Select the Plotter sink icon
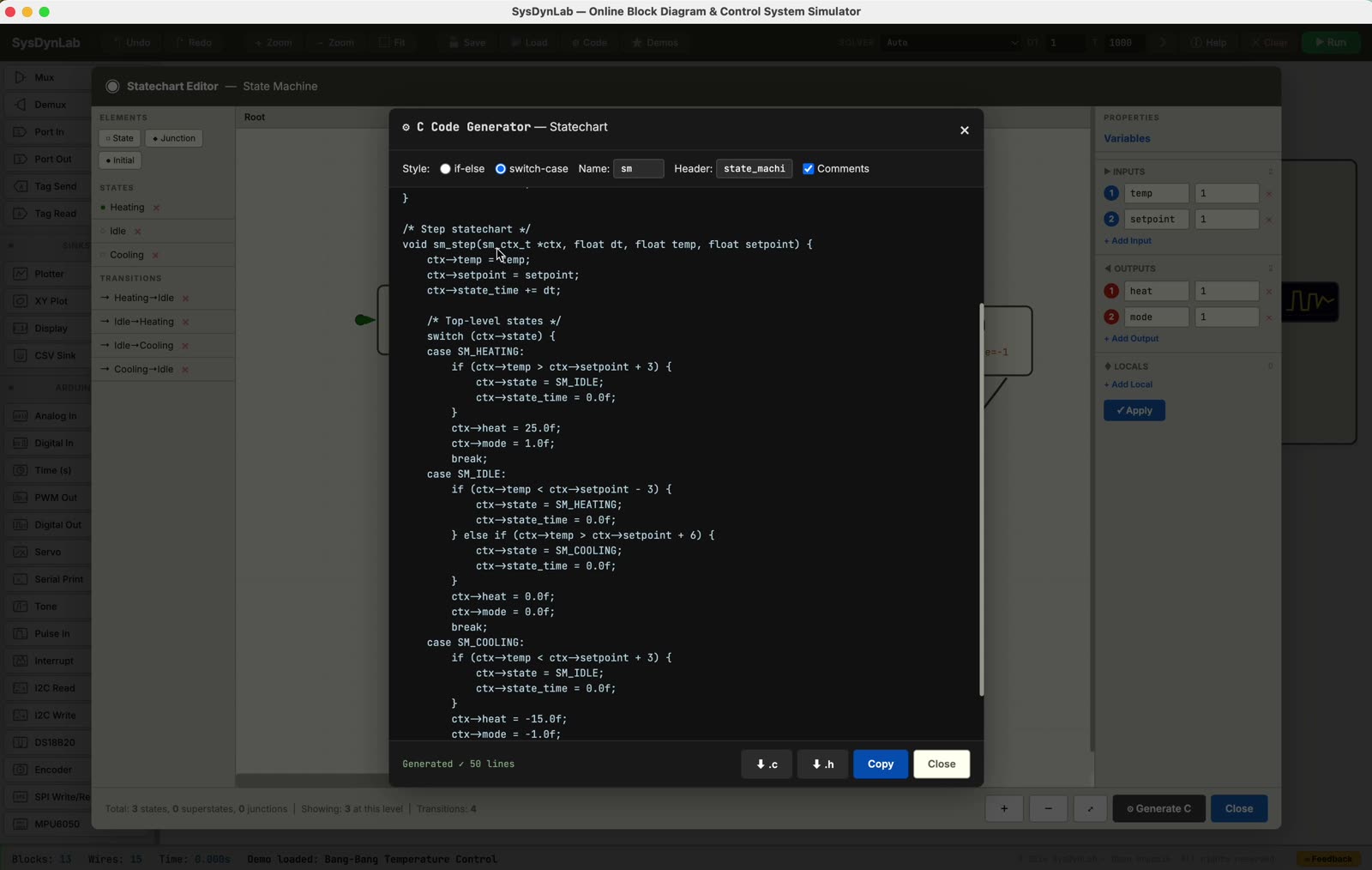The width and height of the screenshot is (1372, 870). pyautogui.click(x=20, y=274)
